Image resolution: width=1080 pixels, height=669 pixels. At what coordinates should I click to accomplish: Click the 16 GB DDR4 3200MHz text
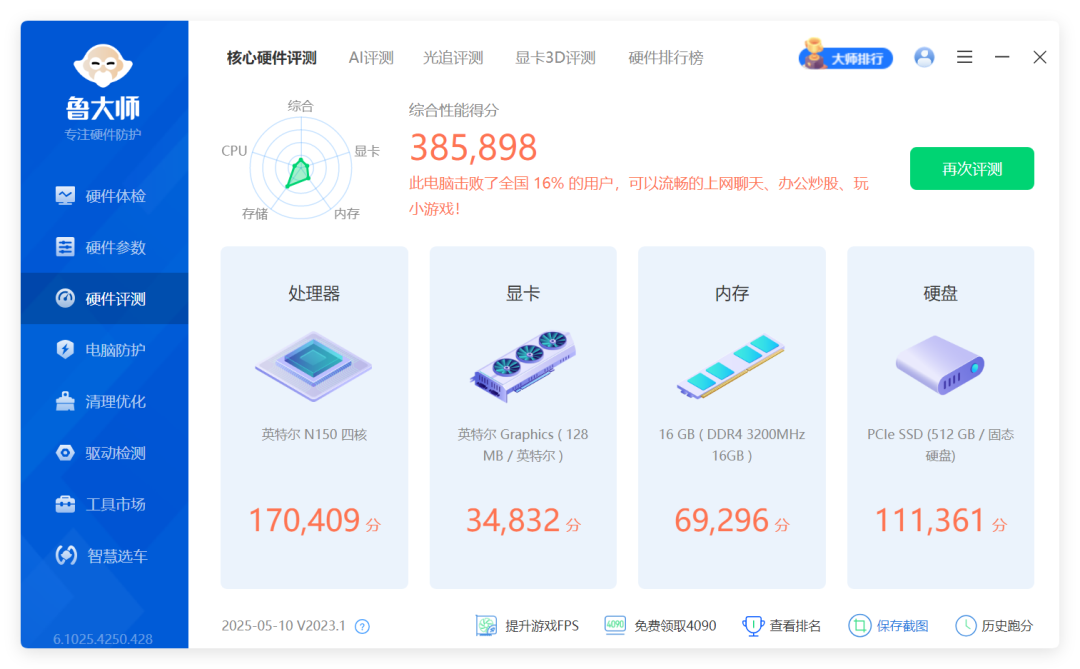[x=731, y=445]
